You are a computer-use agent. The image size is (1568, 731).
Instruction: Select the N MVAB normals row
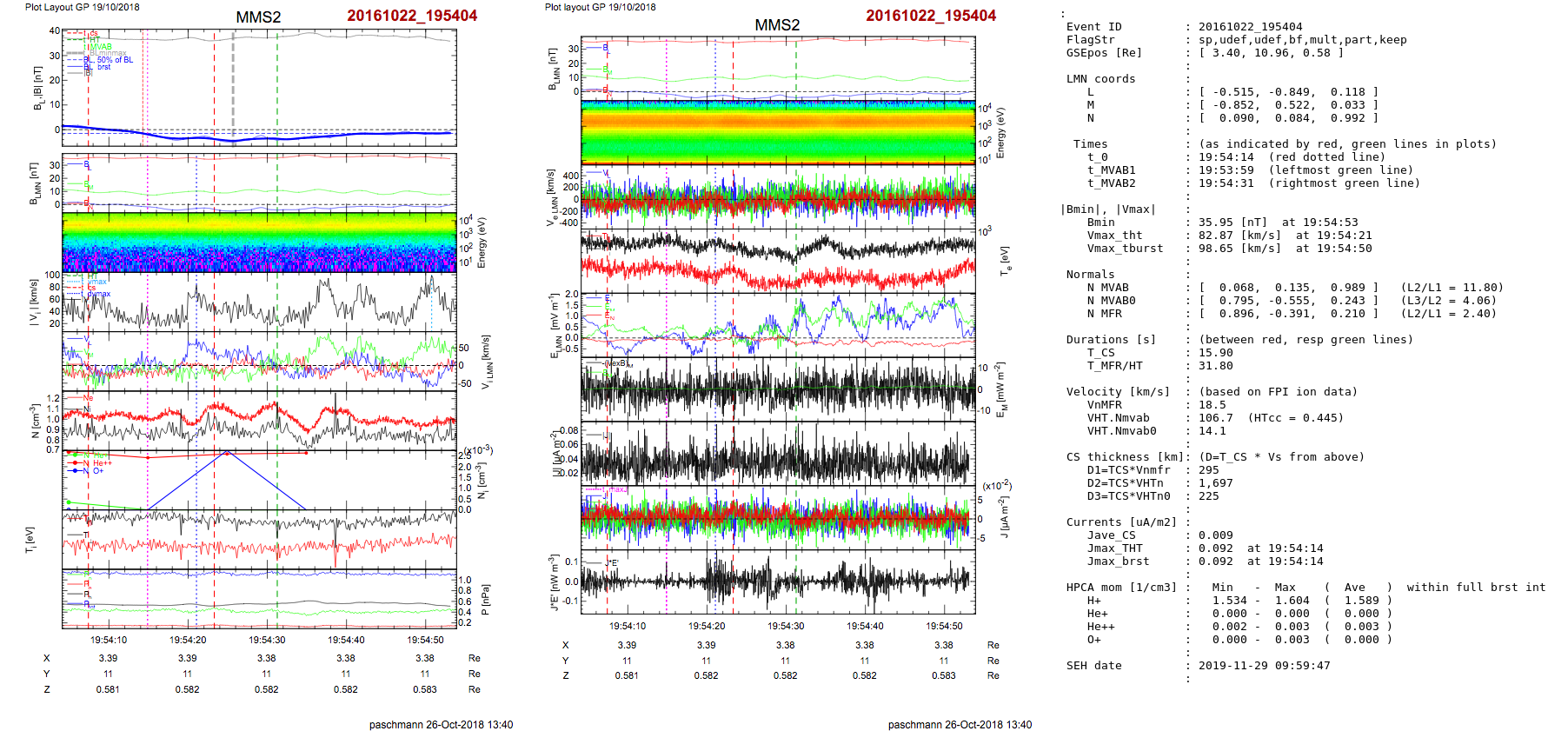pos(1107,288)
